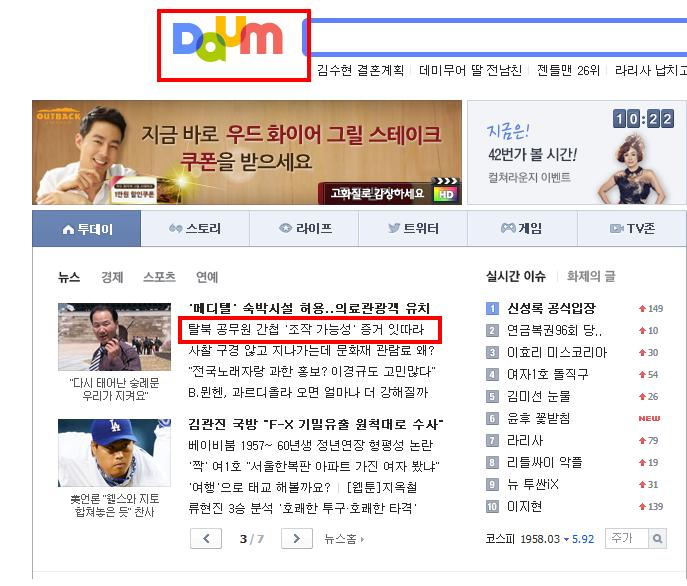687x586 pixels.
Task: Open the baseball pitcher news thumbnail
Action: click(x=114, y=453)
